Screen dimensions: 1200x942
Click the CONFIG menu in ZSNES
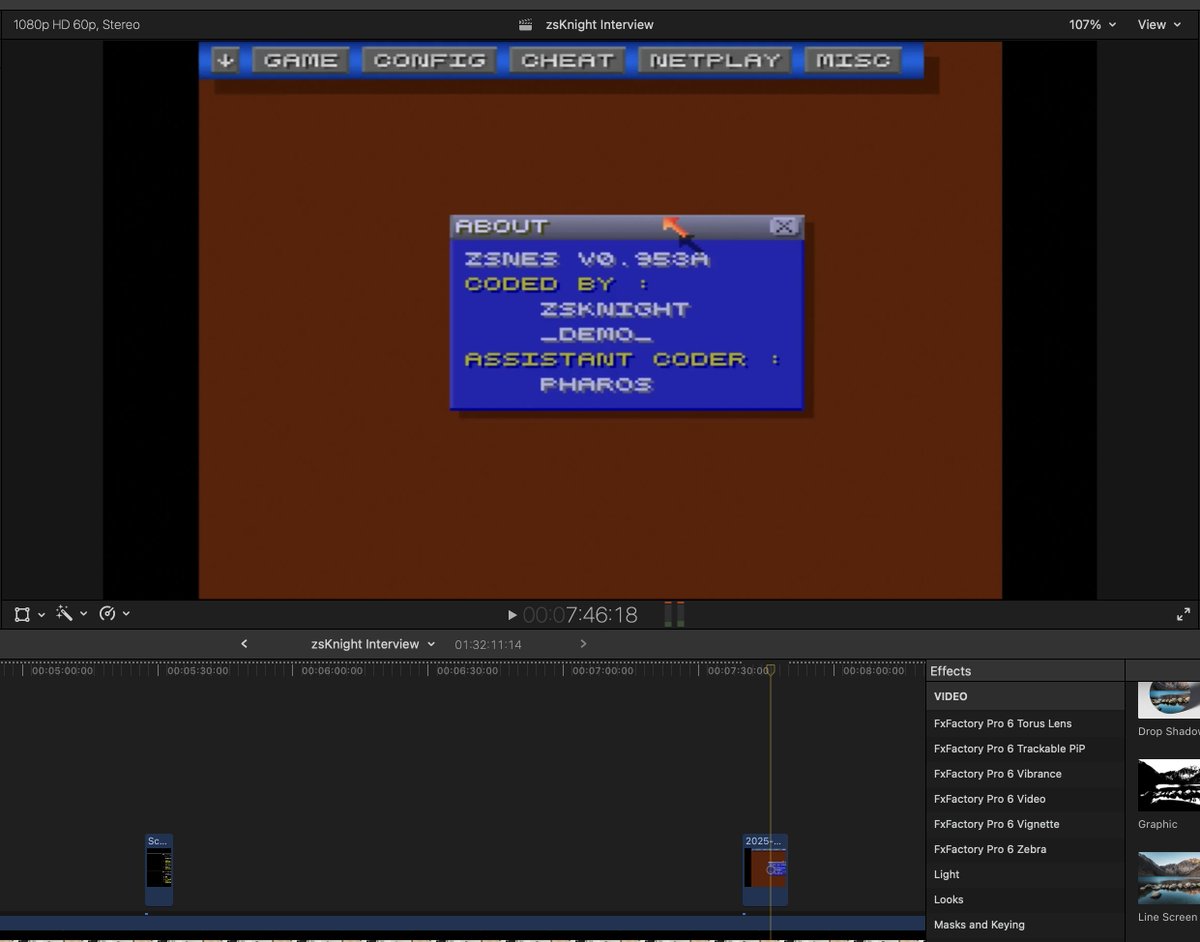pos(429,60)
